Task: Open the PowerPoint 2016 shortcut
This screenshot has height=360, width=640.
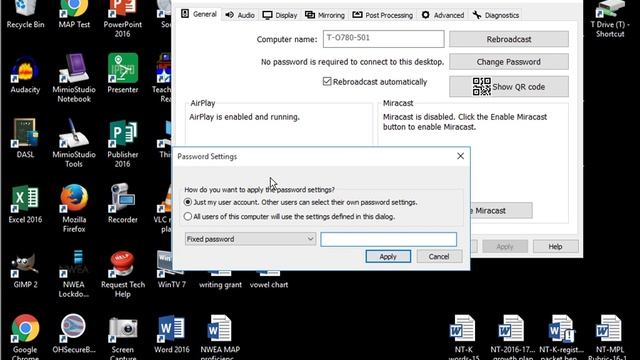Action: coord(122,18)
